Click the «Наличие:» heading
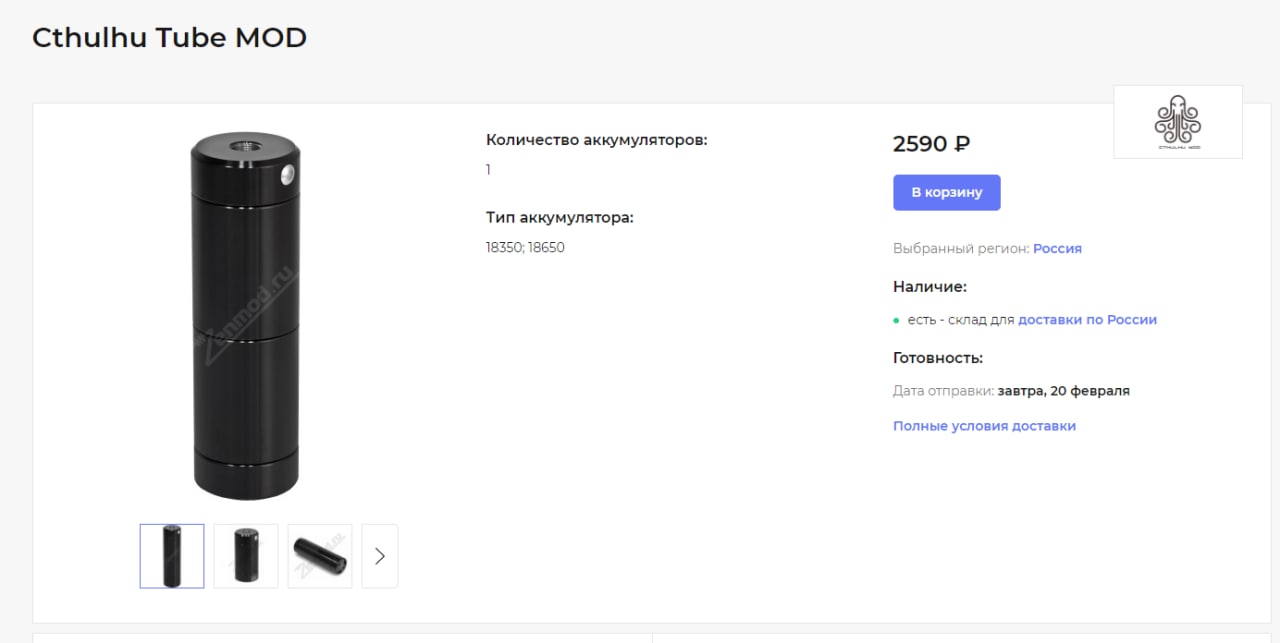The height and width of the screenshot is (643, 1280). (930, 287)
